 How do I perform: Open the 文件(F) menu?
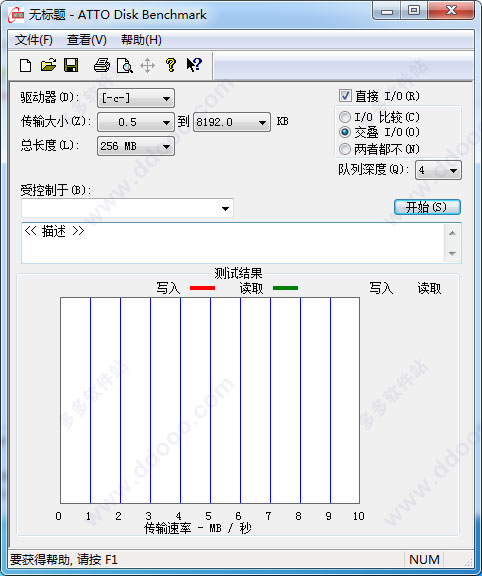click(33, 40)
